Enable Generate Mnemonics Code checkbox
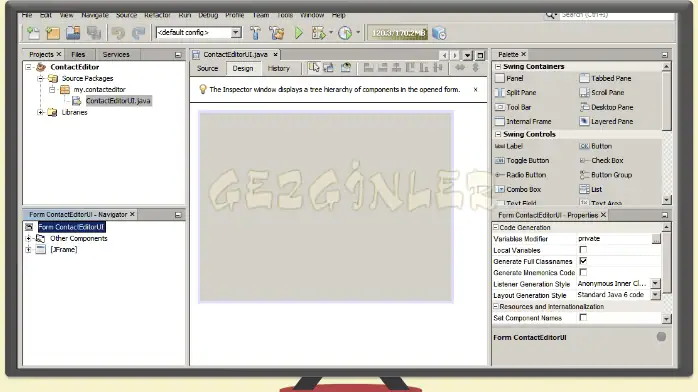Image resolution: width=698 pixels, height=392 pixels. click(x=583, y=272)
